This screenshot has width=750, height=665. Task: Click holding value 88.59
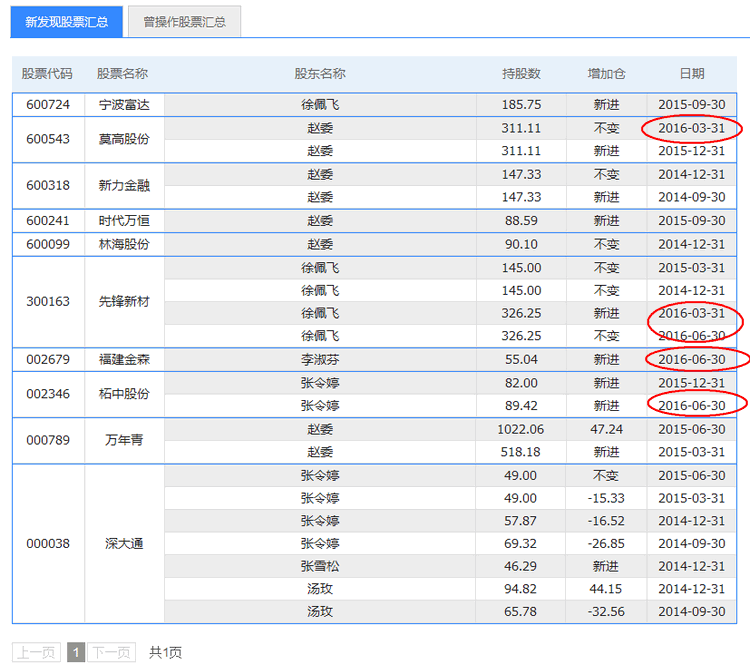521,221
